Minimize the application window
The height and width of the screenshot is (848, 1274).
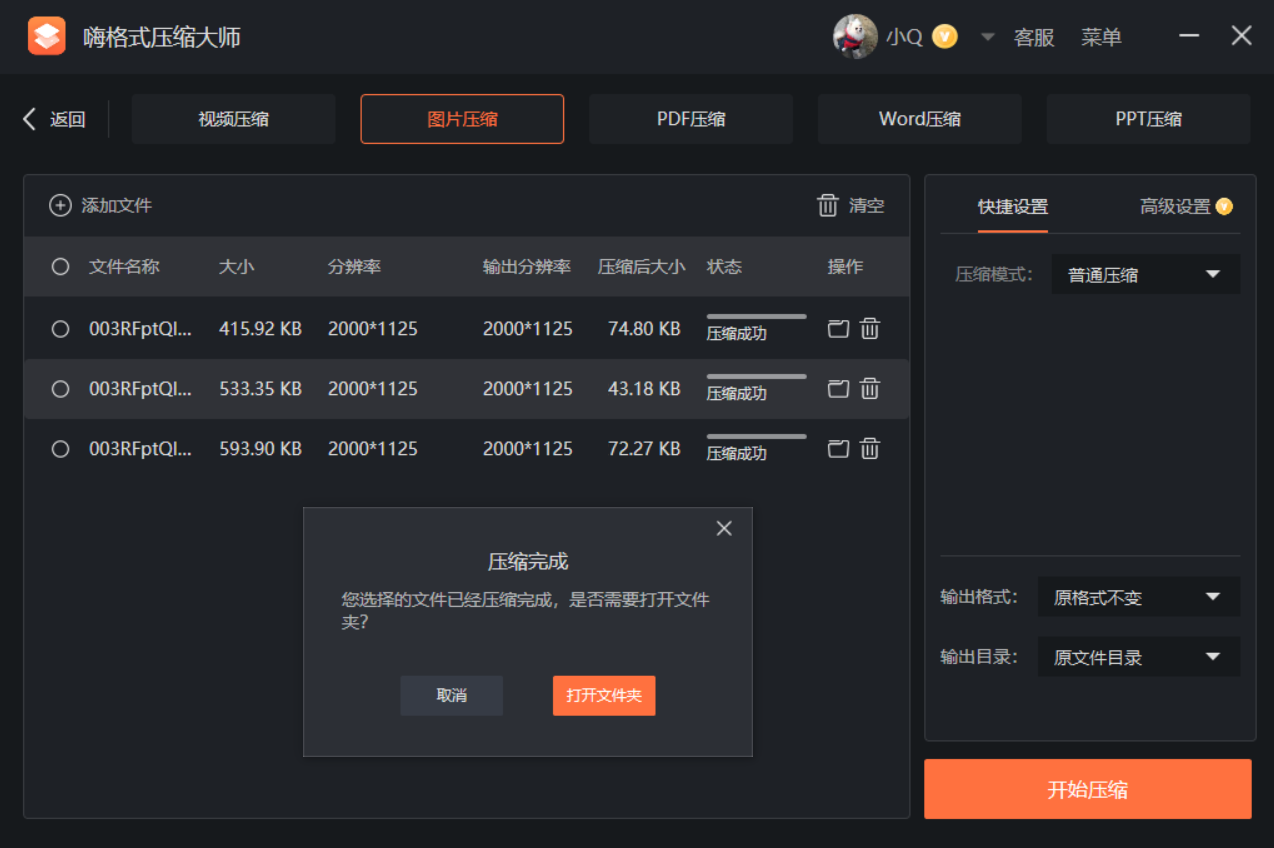coord(1189,36)
